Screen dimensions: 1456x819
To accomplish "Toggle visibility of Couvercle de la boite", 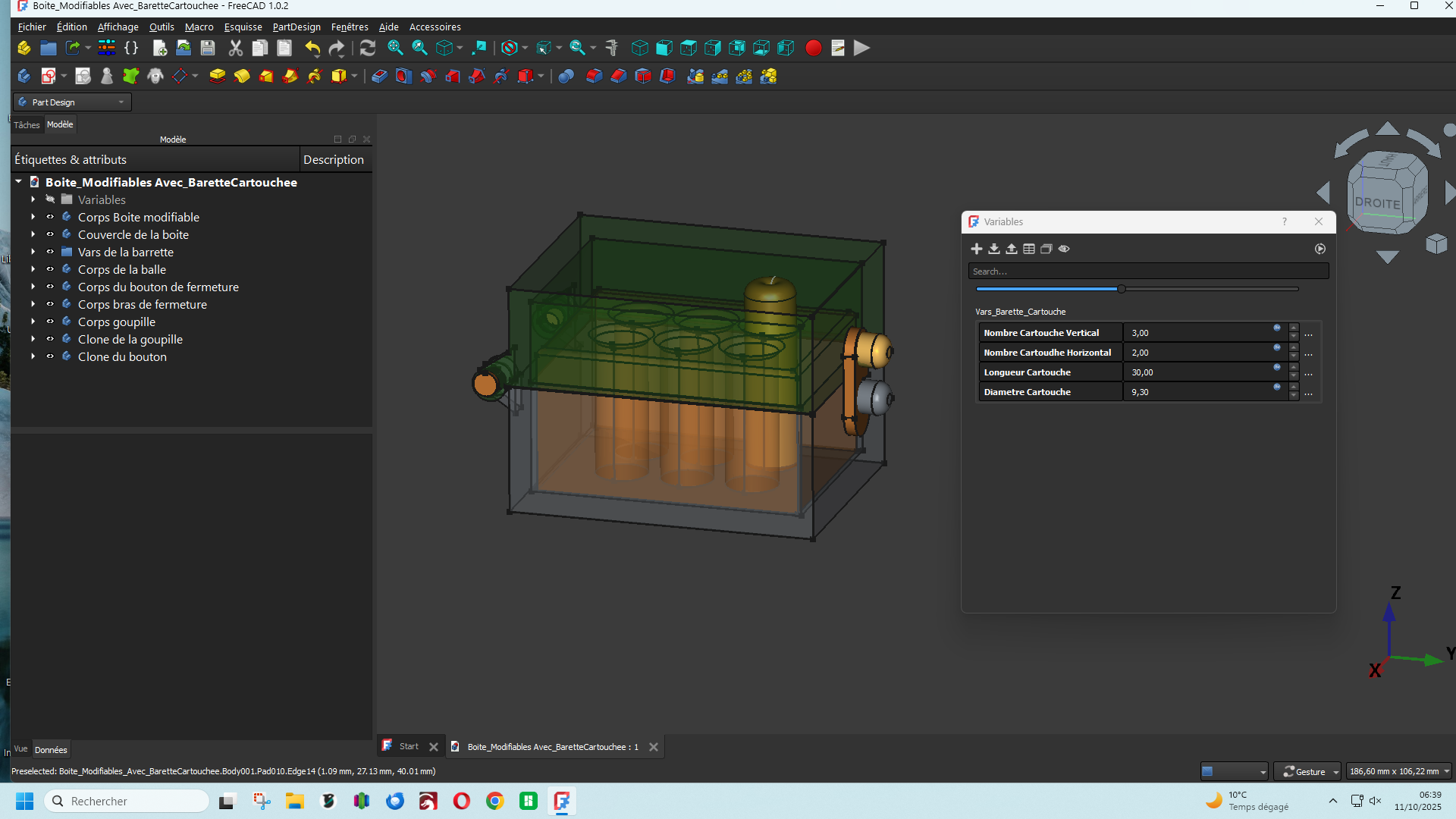I will [50, 234].
